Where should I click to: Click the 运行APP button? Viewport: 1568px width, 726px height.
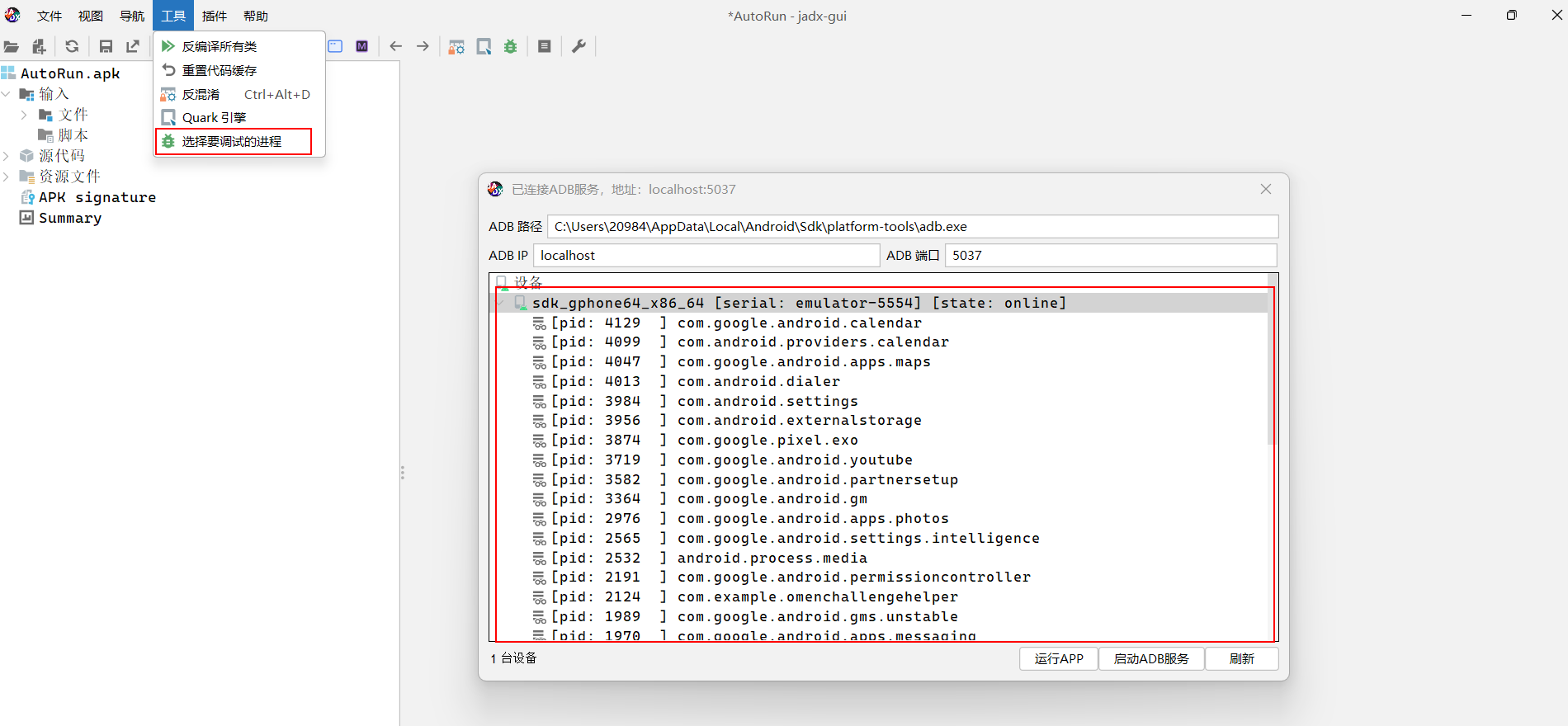(x=1059, y=658)
